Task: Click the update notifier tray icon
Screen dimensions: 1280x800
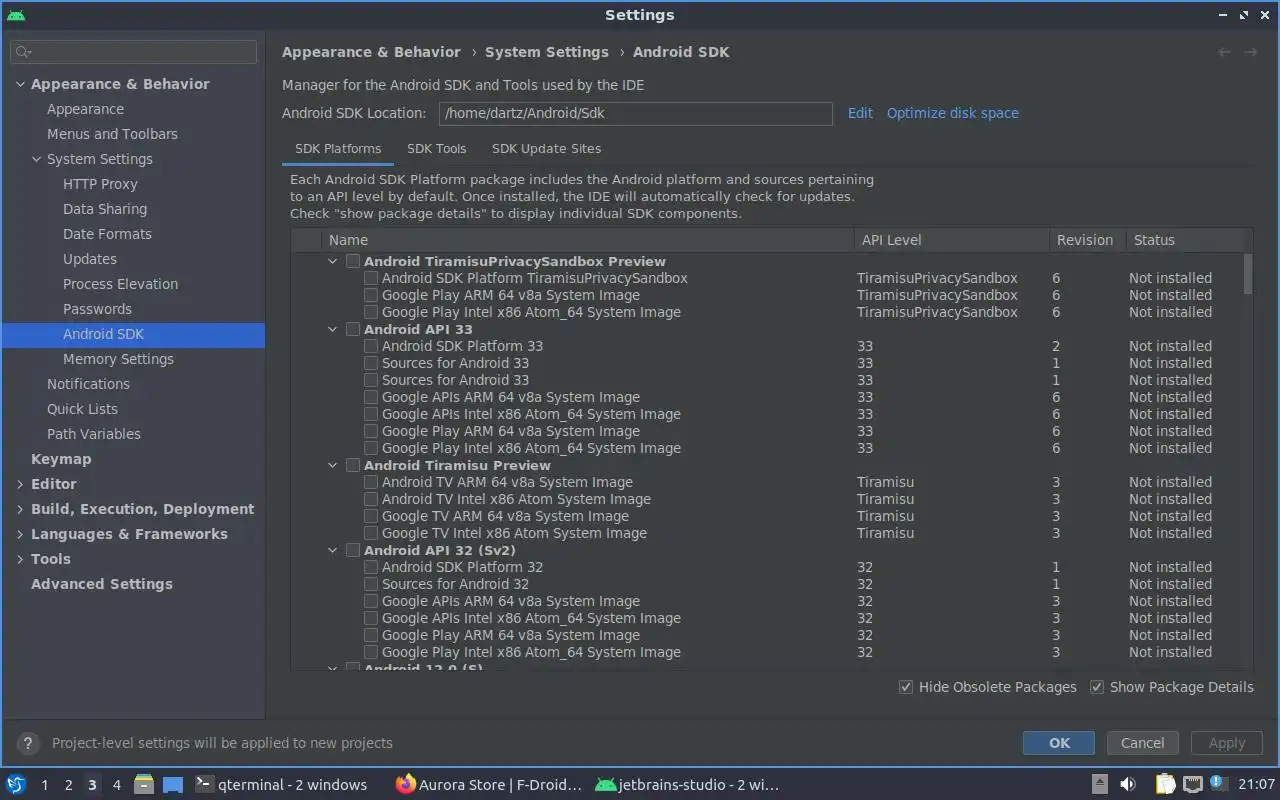Action: coord(1218,783)
